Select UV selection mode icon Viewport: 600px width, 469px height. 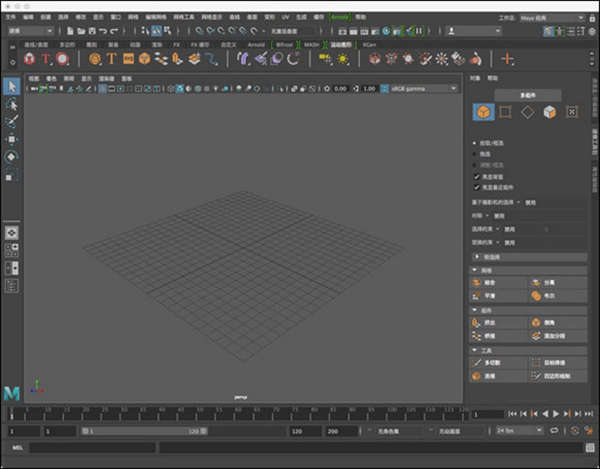(x=572, y=112)
